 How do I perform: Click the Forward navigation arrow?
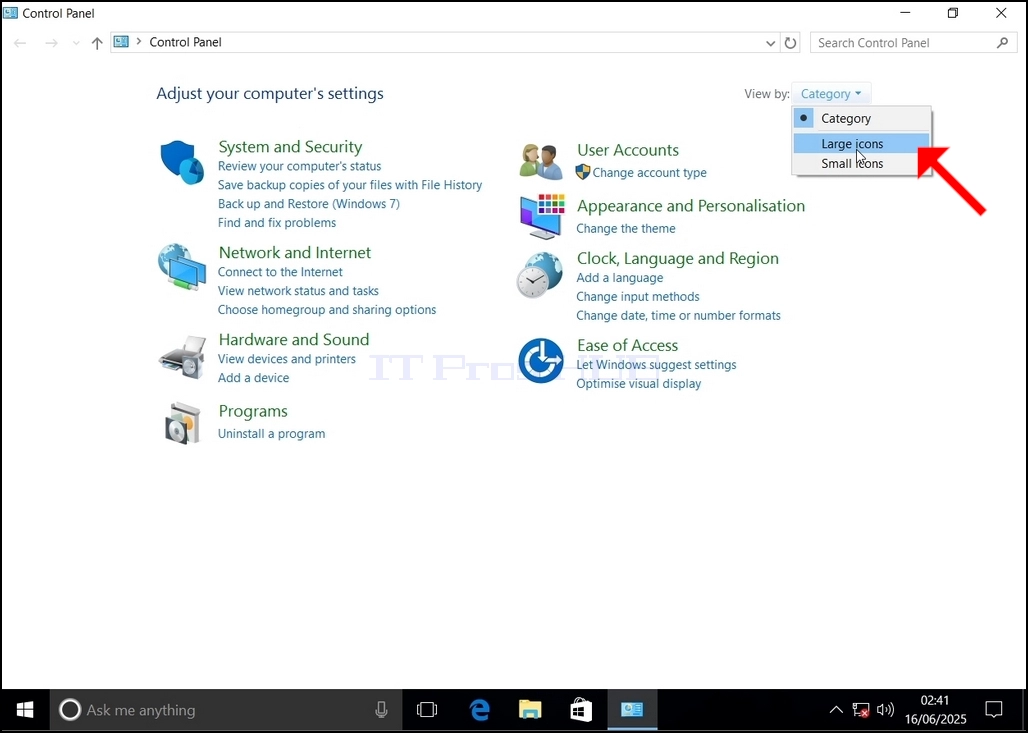click(51, 43)
